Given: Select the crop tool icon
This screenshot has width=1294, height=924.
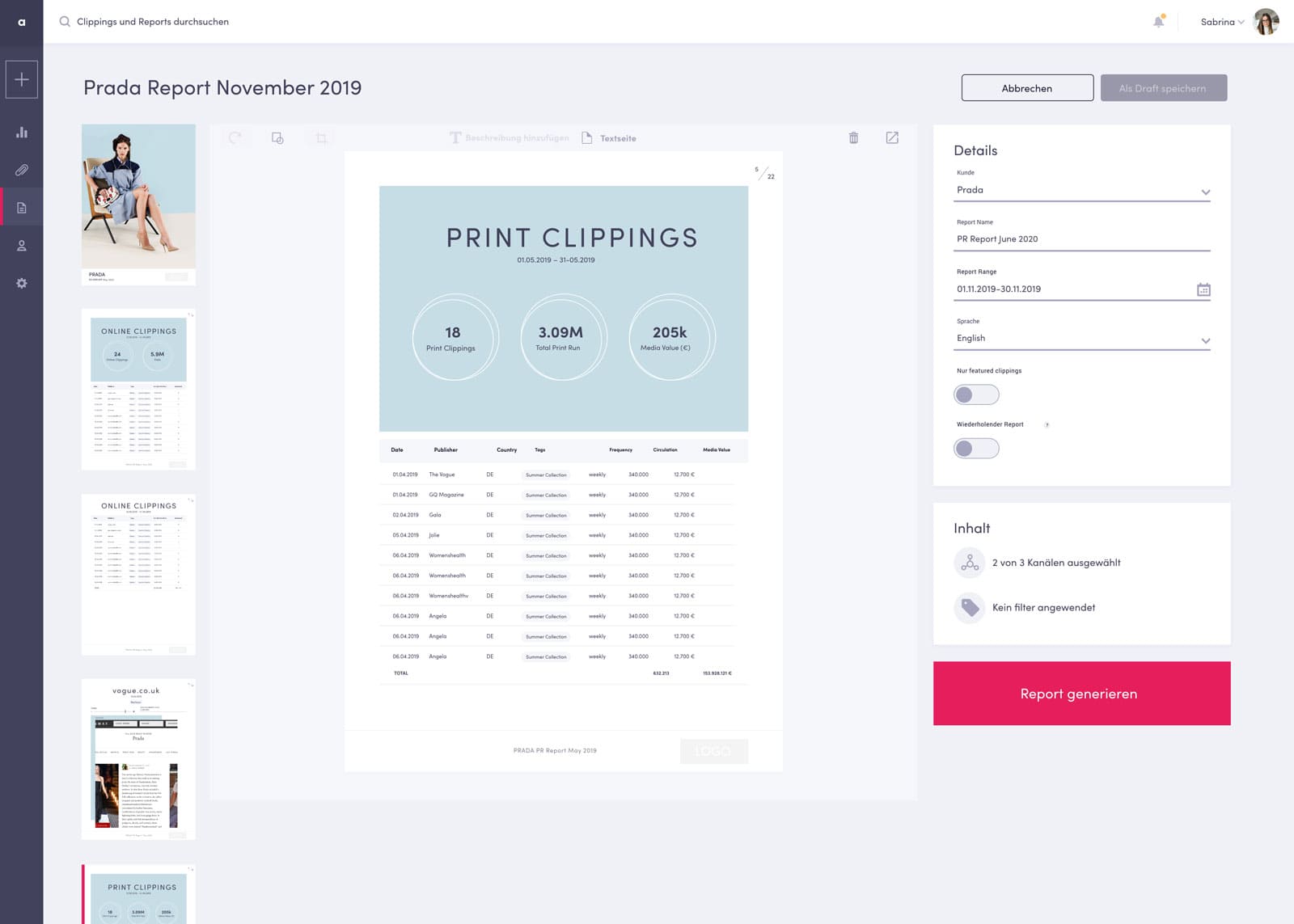Looking at the screenshot, I should (x=321, y=138).
